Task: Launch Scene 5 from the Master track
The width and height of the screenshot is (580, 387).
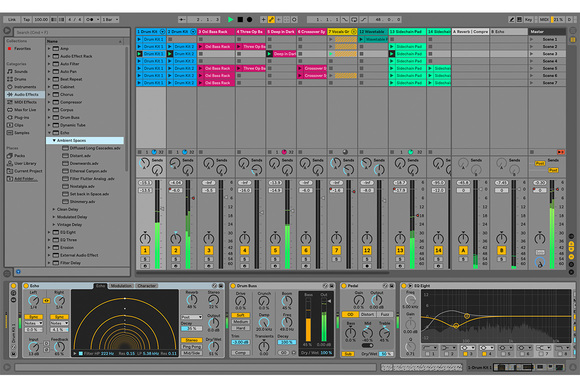Action: coord(532,68)
